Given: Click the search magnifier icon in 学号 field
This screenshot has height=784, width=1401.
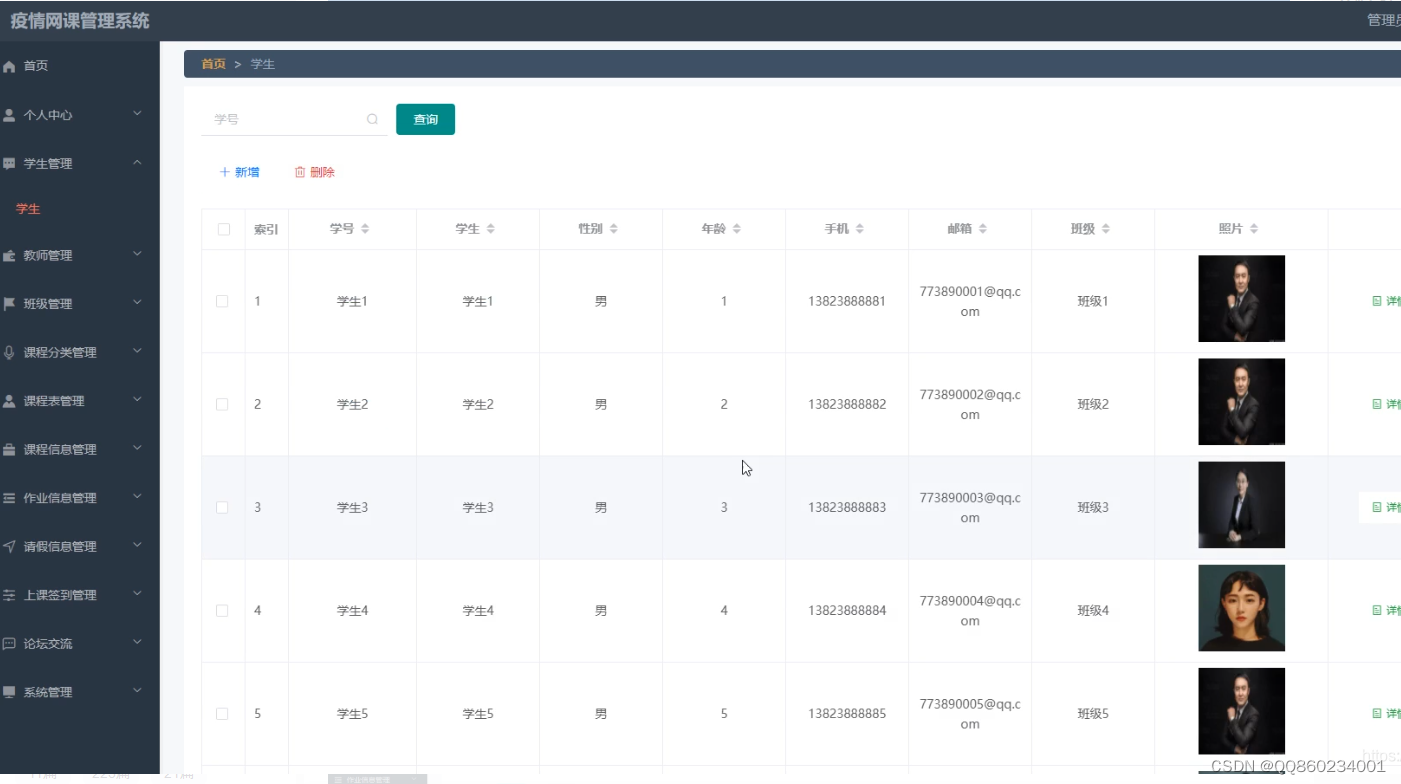Looking at the screenshot, I should coord(372,119).
